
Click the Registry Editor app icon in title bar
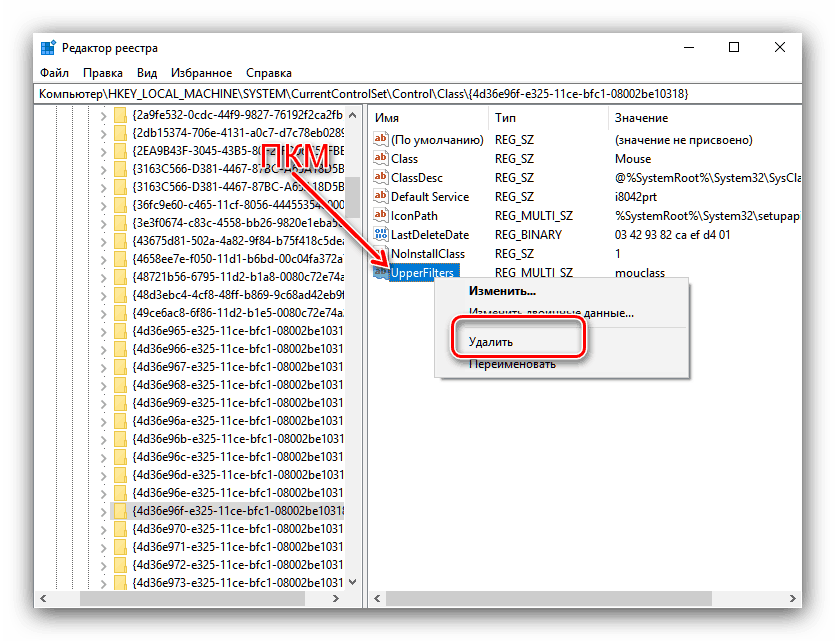48,48
